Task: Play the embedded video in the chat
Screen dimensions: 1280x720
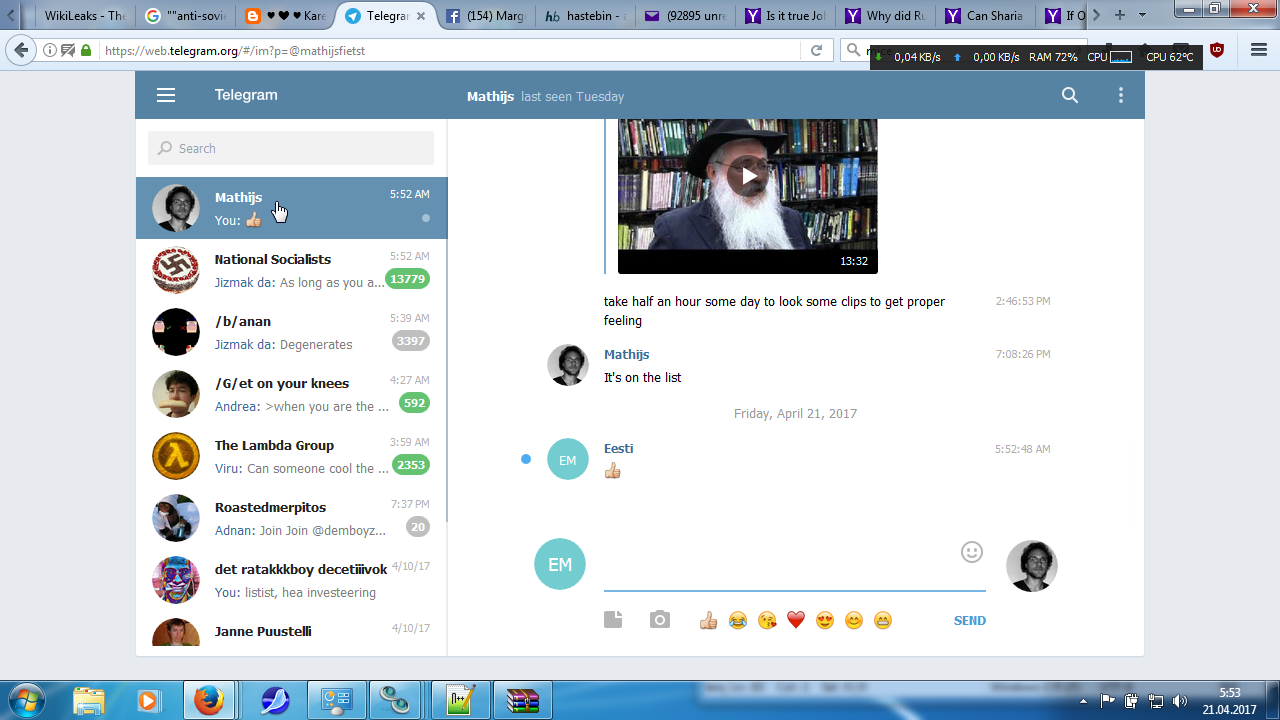Action: click(748, 177)
